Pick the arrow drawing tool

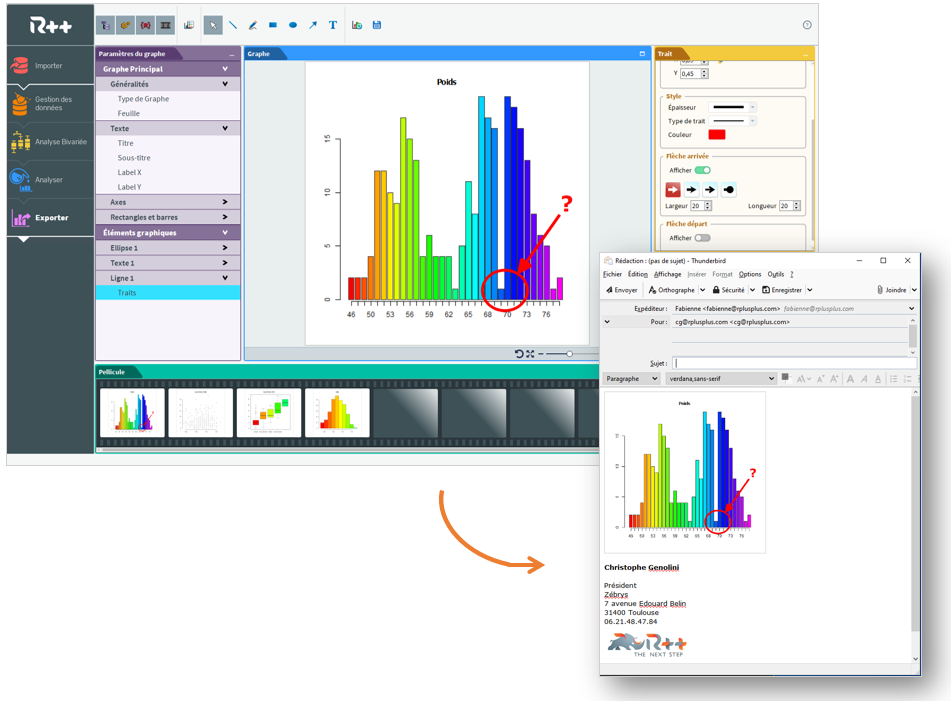[x=313, y=25]
